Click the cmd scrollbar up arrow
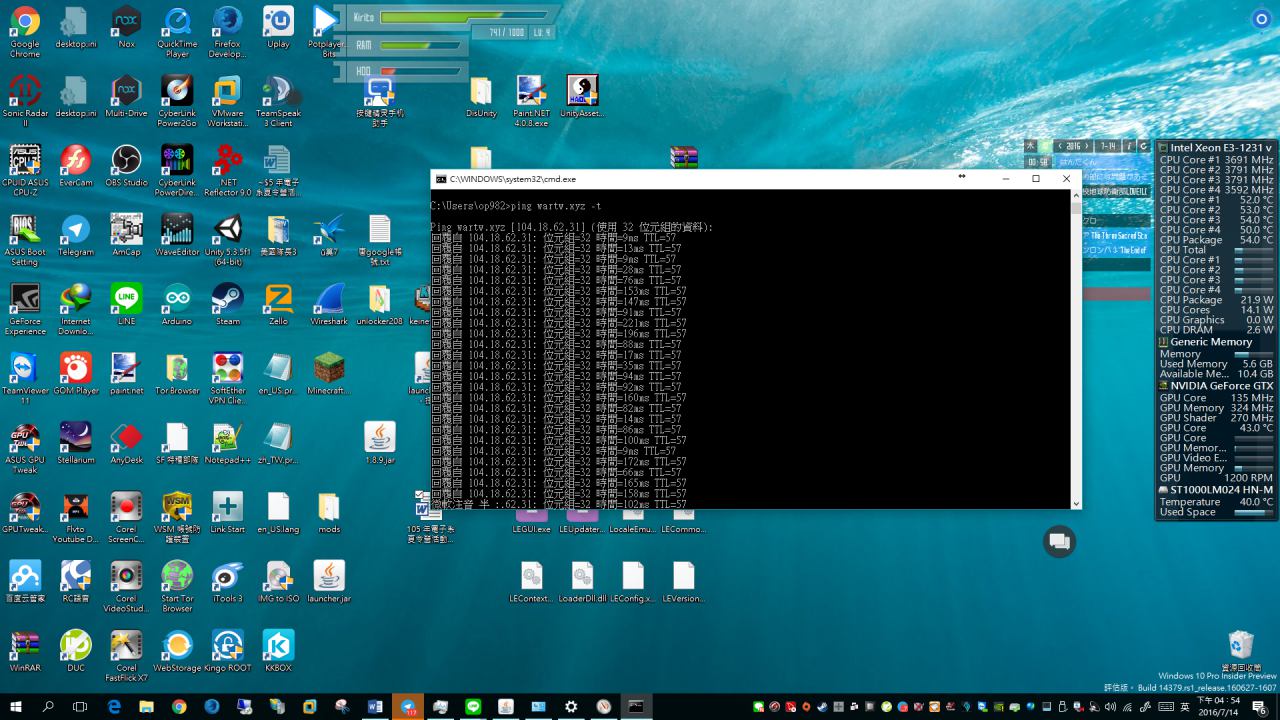This screenshot has width=1280, height=720. coord(1076,196)
